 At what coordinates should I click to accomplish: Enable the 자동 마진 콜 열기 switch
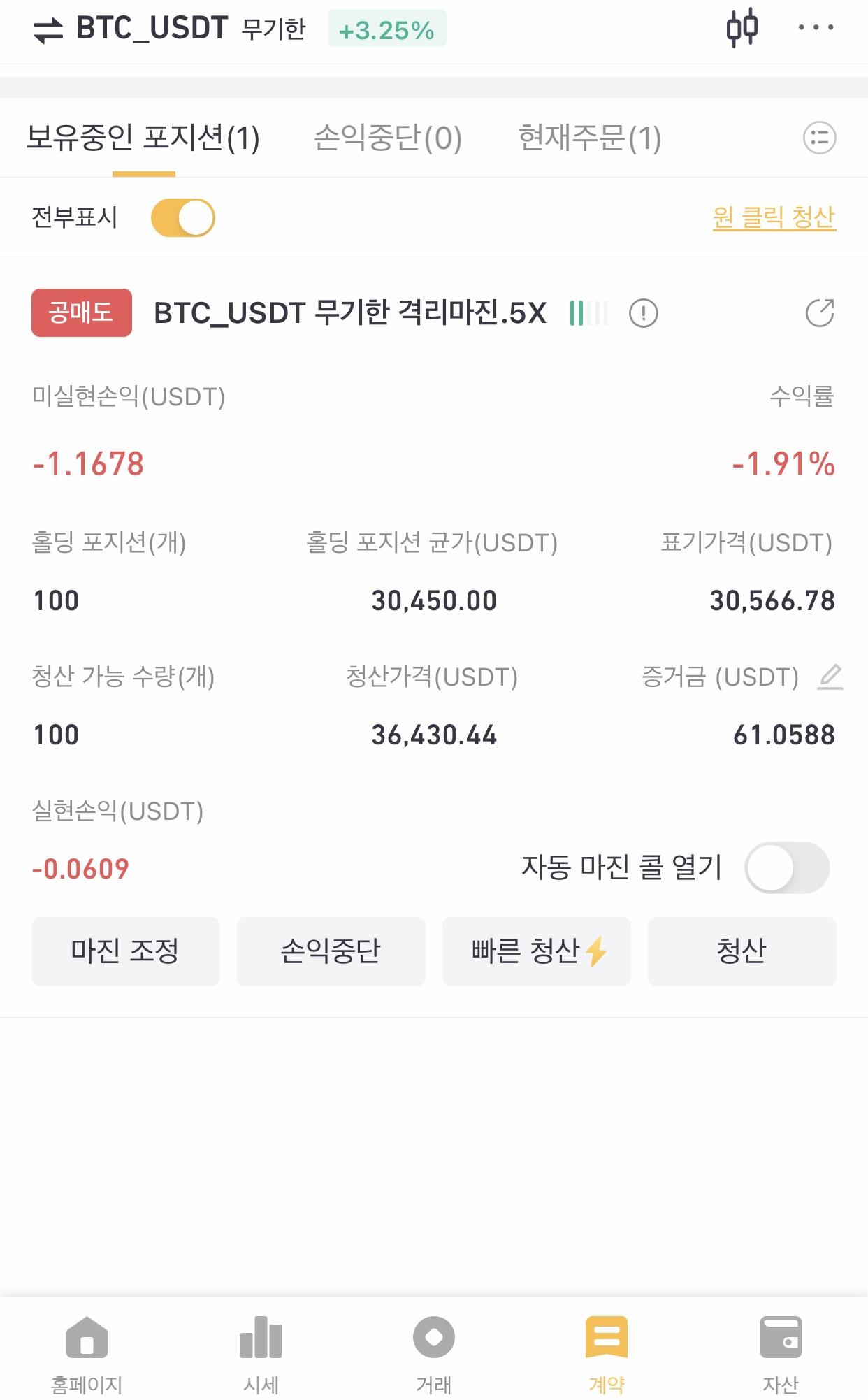point(787,867)
